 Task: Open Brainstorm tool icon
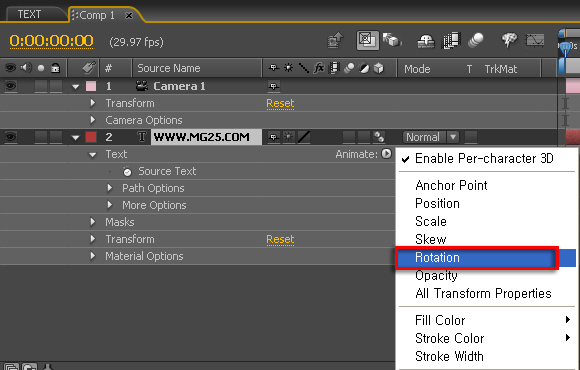click(509, 40)
